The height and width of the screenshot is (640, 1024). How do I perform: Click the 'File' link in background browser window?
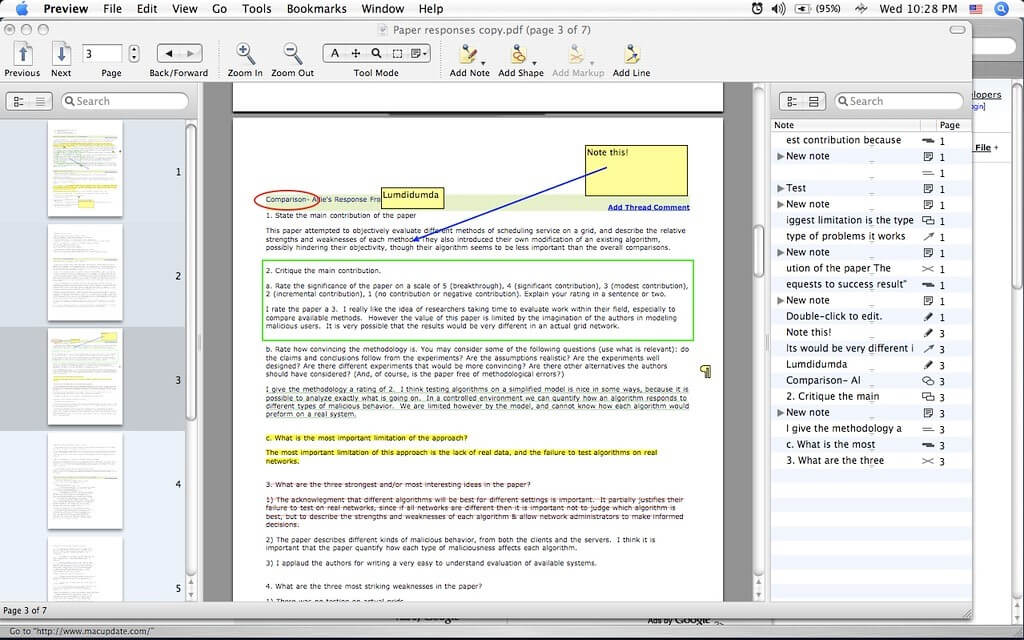click(x=983, y=148)
